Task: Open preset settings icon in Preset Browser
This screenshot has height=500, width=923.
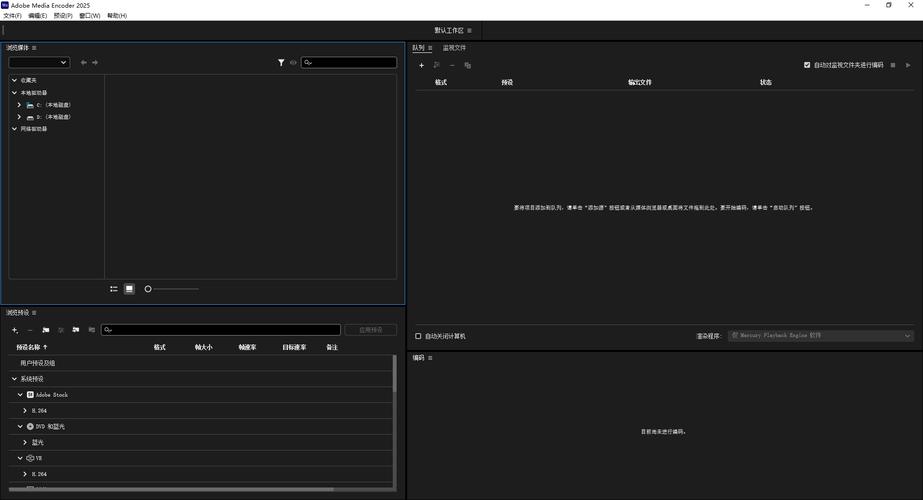Action: [61, 330]
